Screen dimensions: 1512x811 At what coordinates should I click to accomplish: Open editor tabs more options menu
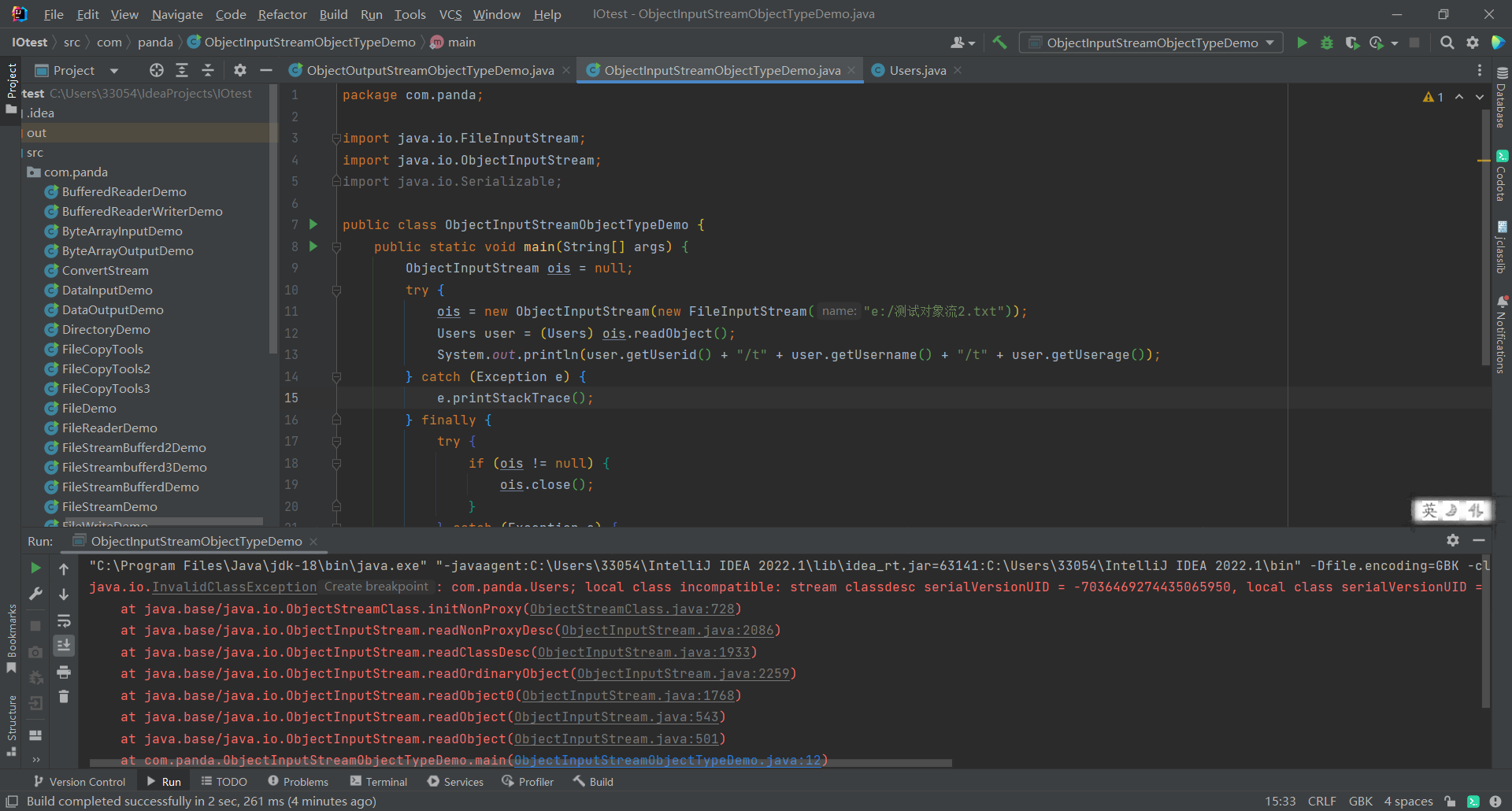1480,70
